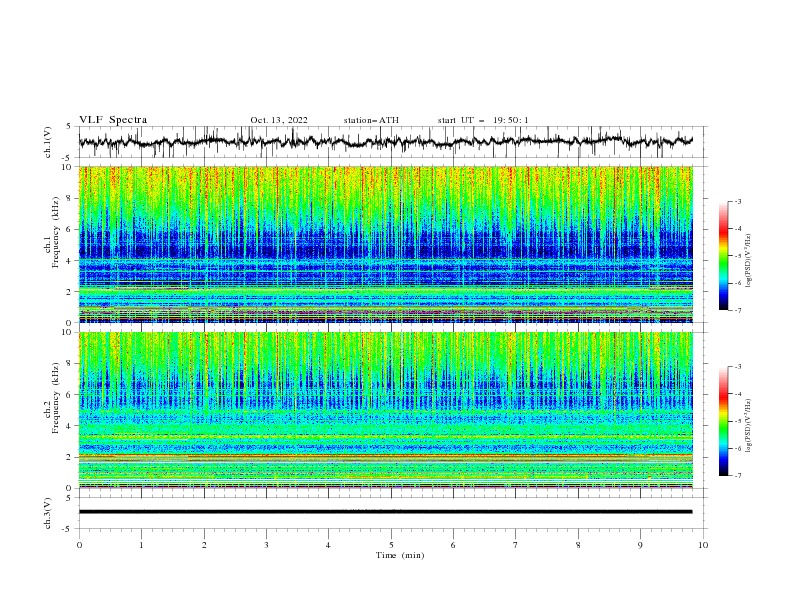792x612 pixels.
Task: Click the ch.1 voltage waveform trace
Action: [x=385, y=141]
